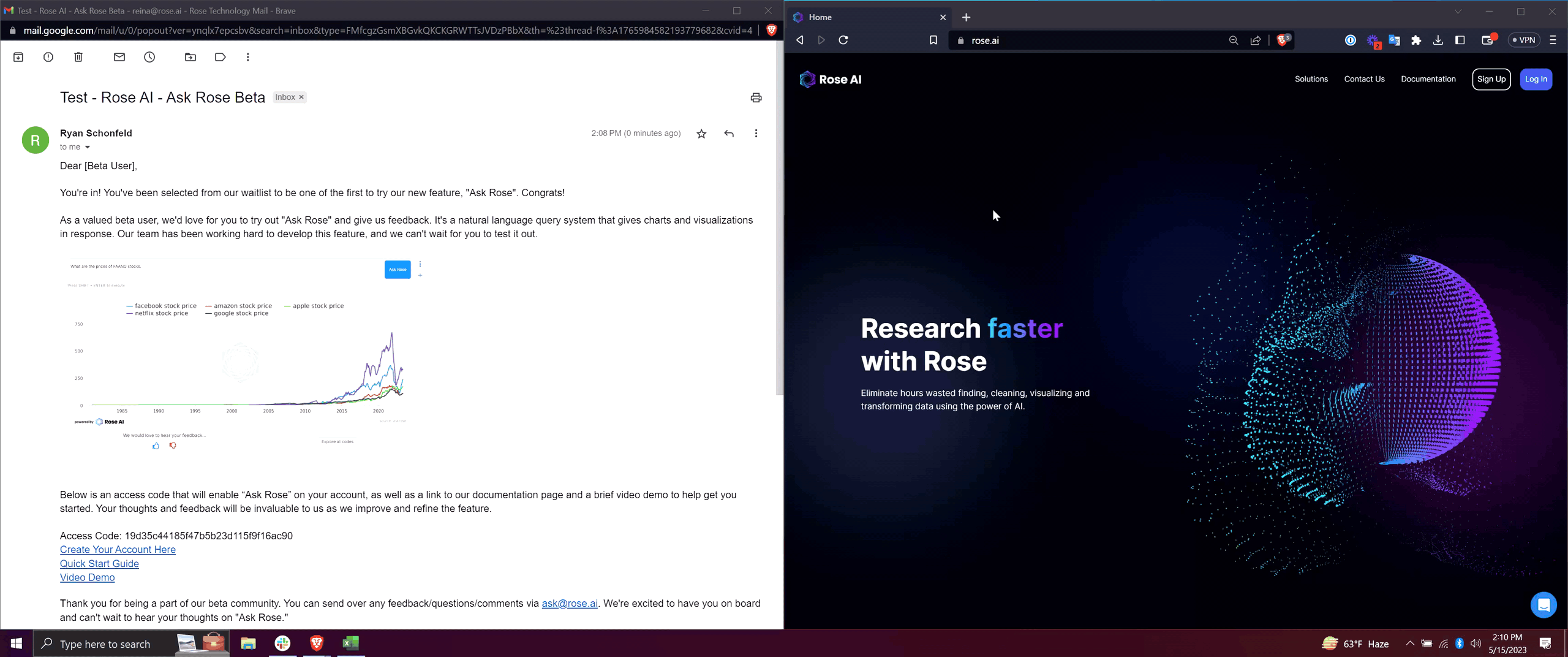The height and width of the screenshot is (657, 1568).
Task: Go back in rose.ai browser window
Action: [799, 40]
